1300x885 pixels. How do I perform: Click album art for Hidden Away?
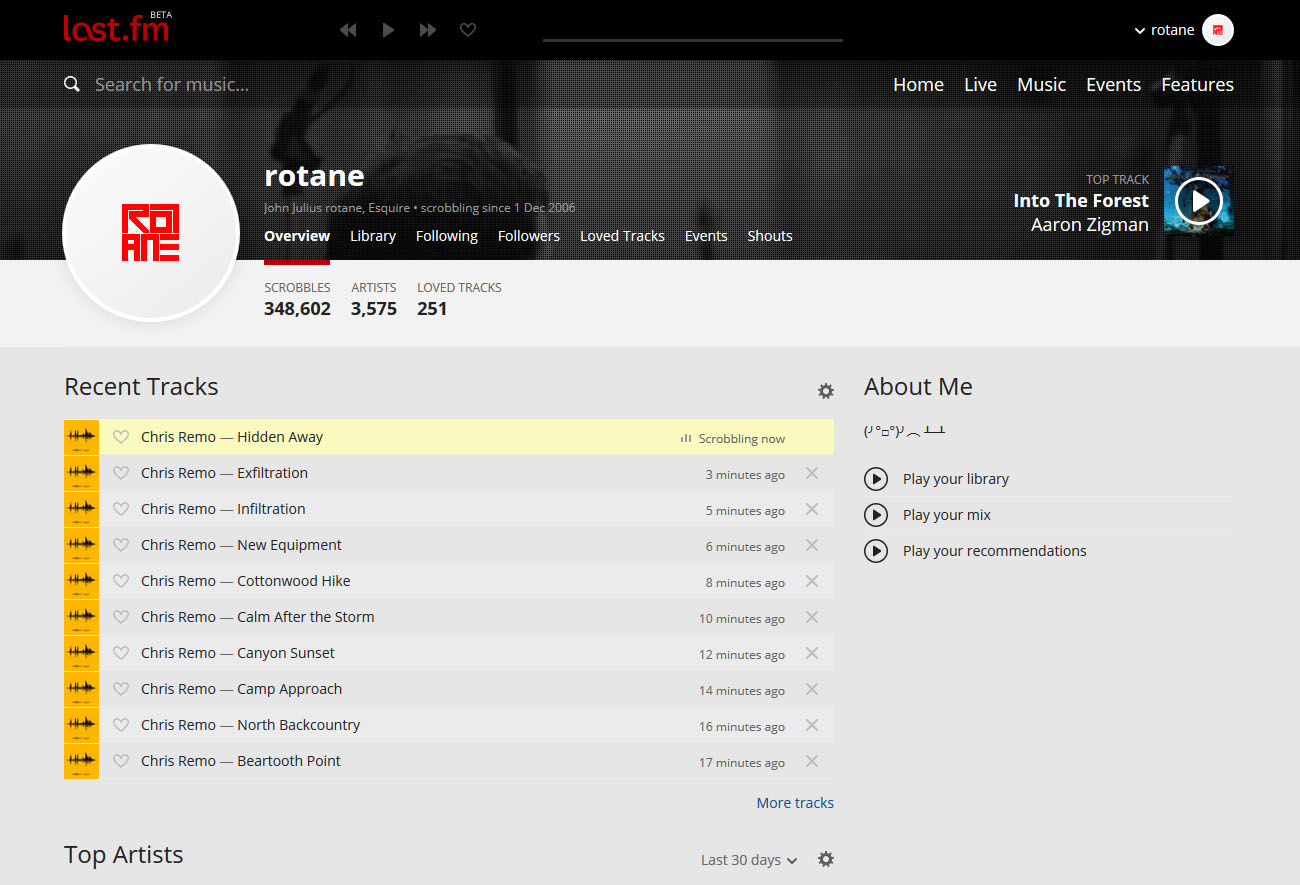pos(81,437)
